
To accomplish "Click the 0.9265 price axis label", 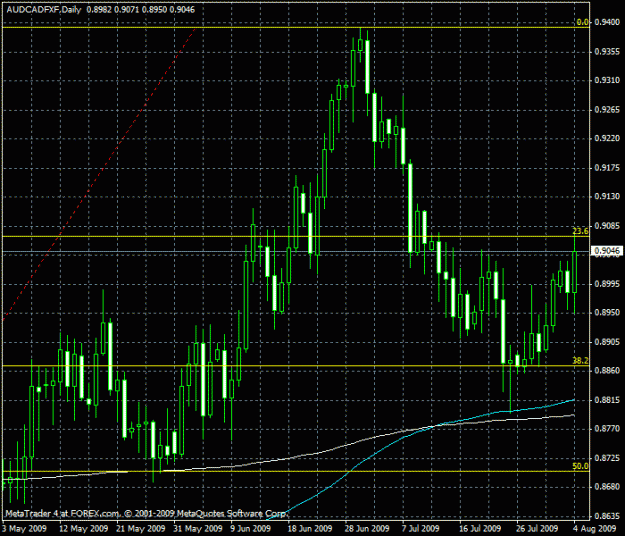I will click(607, 110).
